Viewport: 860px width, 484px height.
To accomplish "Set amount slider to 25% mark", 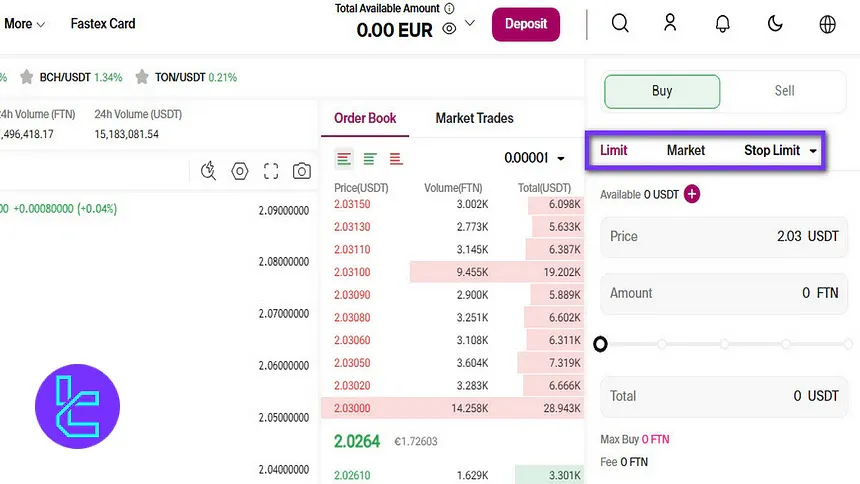I will point(662,344).
